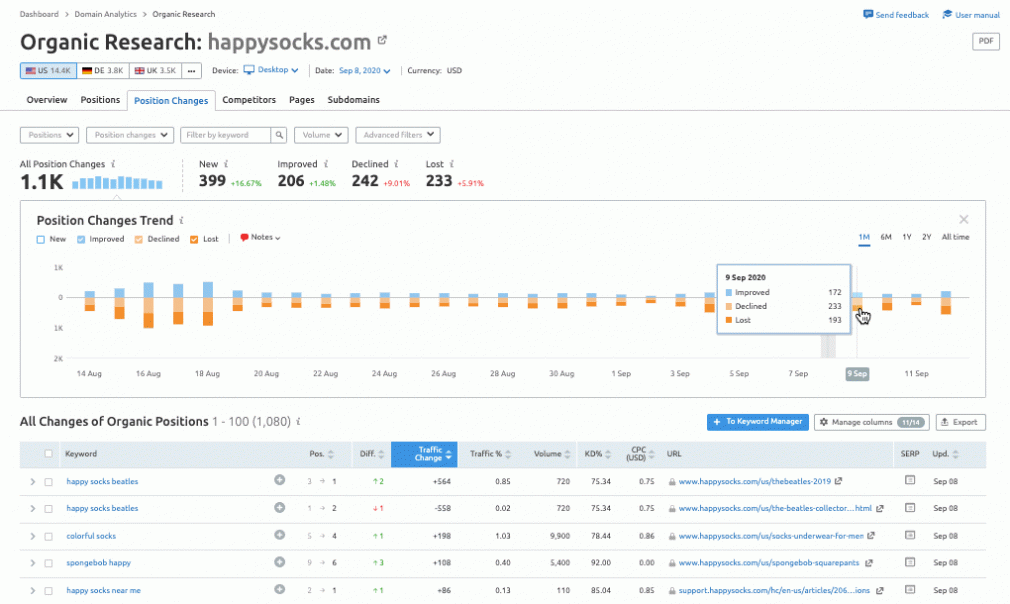Click All Position Changes mini bar chart

pos(117,183)
